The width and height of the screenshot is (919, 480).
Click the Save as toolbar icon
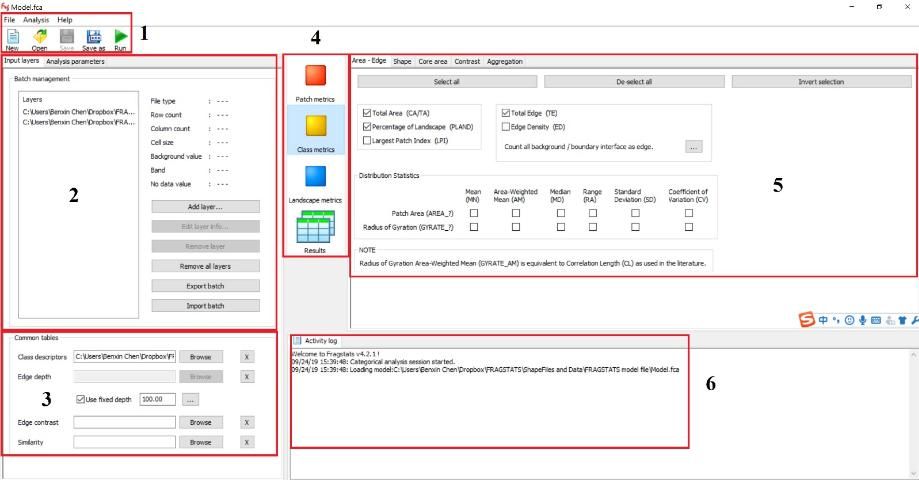(93, 36)
